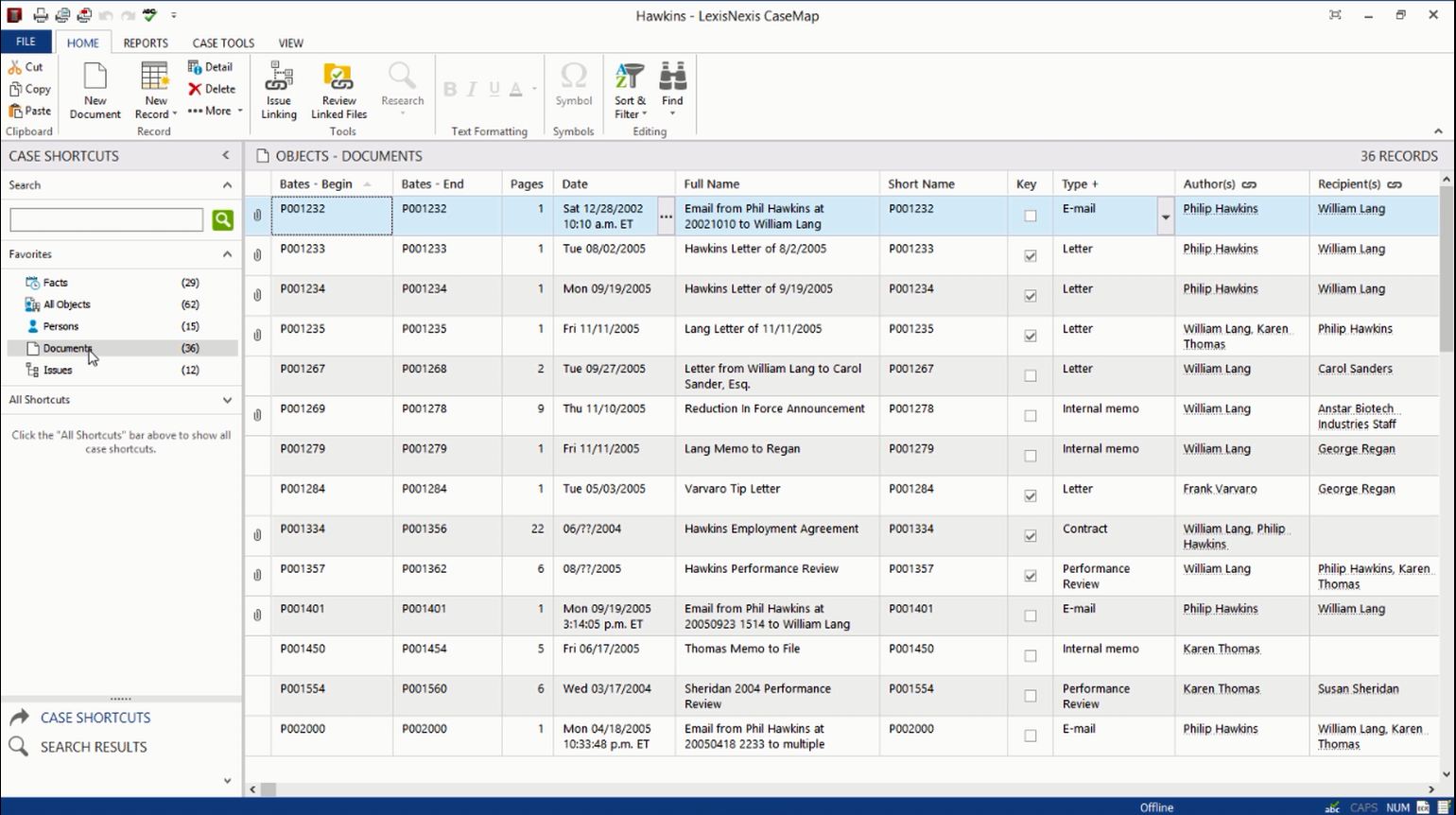Check Key box for Reduction In Force Announcement
Viewport: 1456px width, 815px height.
coord(1030,416)
